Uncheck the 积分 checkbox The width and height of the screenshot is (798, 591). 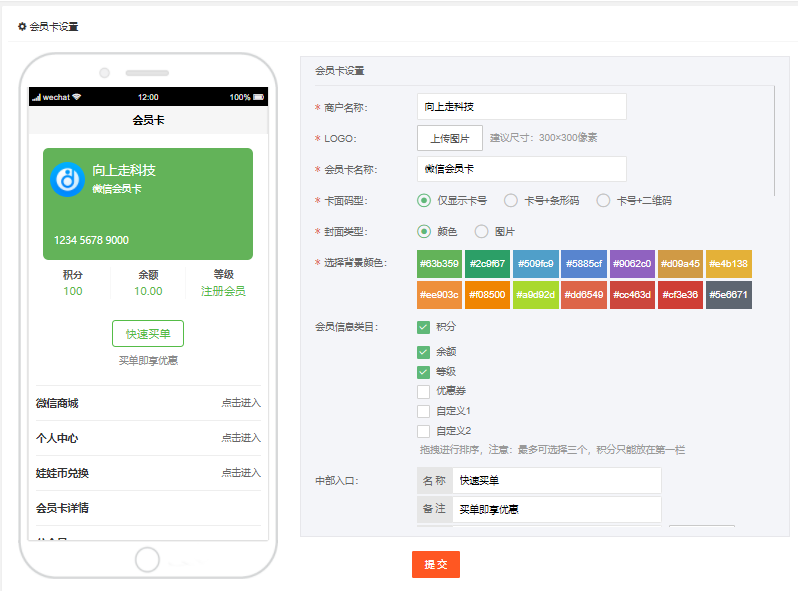[x=424, y=327]
